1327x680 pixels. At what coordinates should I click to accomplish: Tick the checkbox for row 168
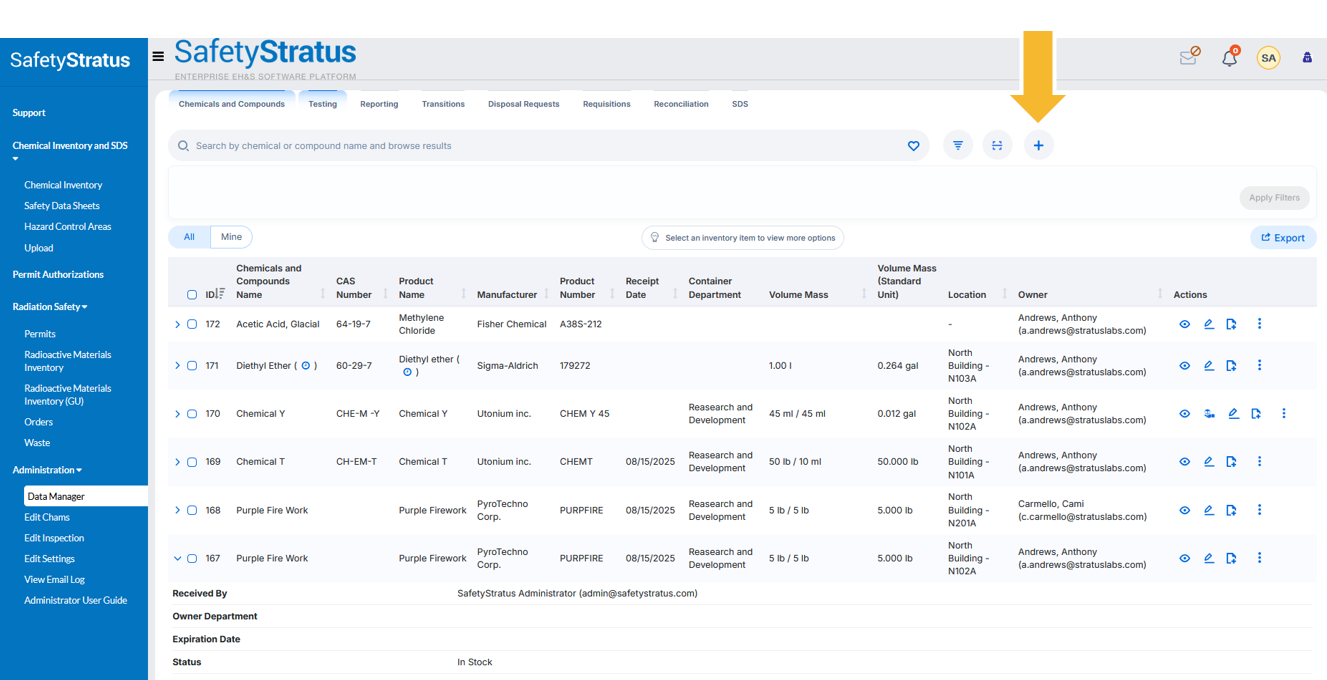point(192,510)
